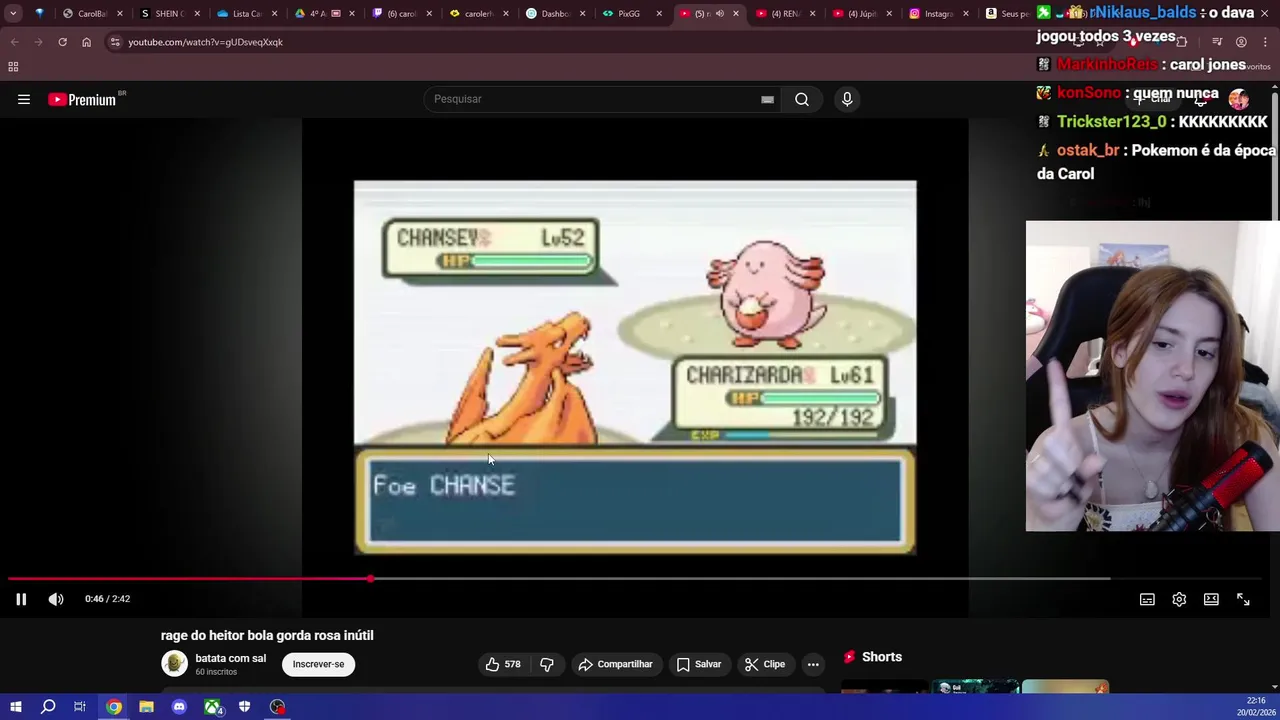Open the batata com sal channel name
The width and height of the screenshot is (1280, 720).
click(x=230, y=658)
